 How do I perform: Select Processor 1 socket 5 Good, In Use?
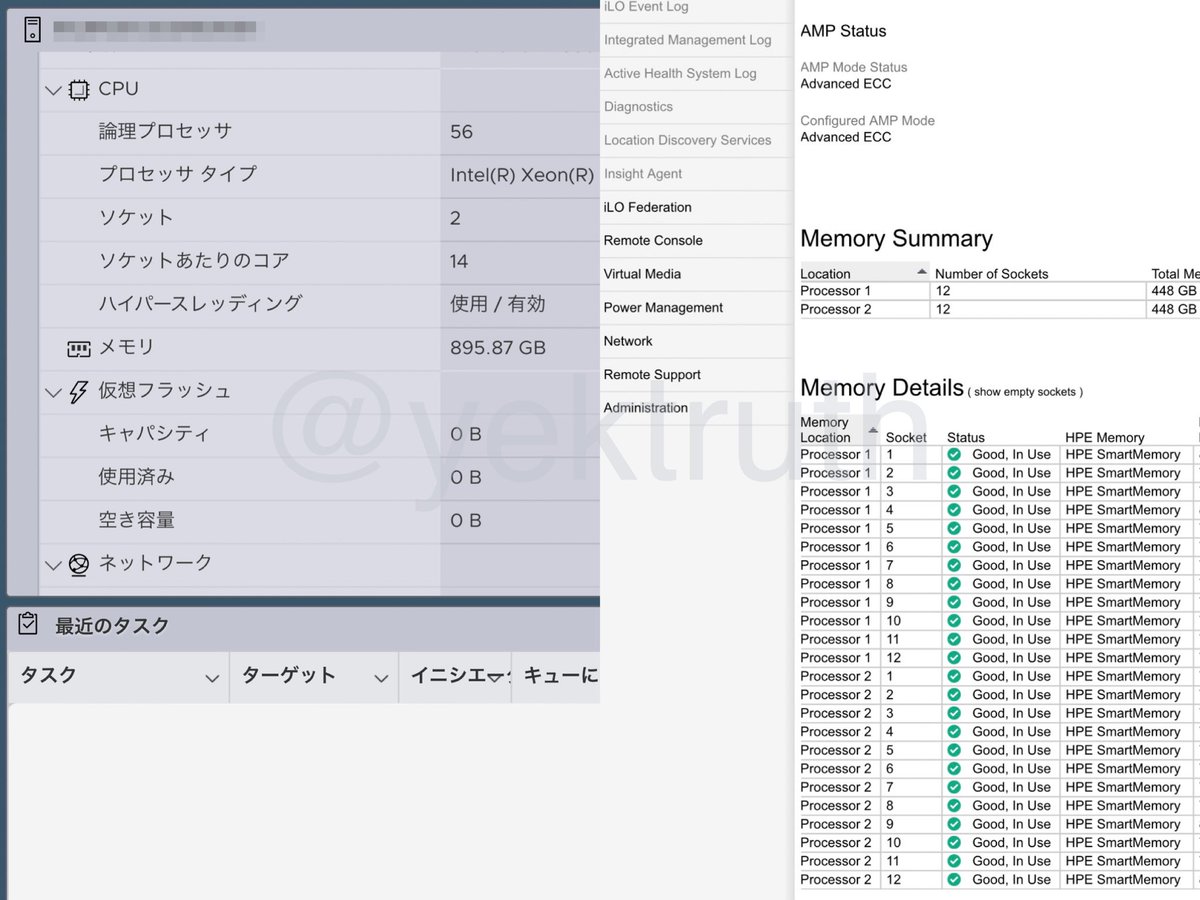[x=1011, y=528]
